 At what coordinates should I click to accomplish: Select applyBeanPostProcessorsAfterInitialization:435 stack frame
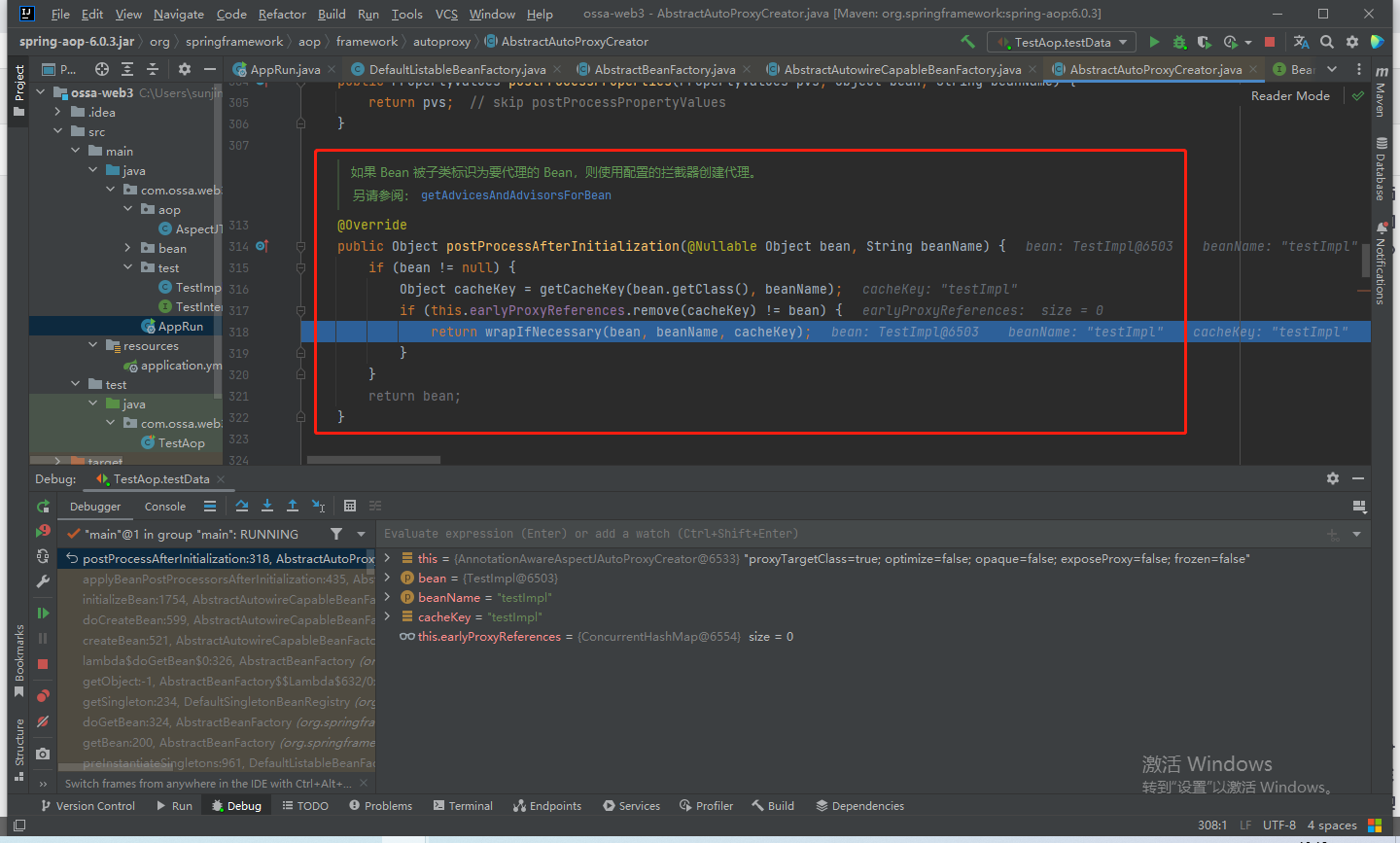[x=216, y=580]
